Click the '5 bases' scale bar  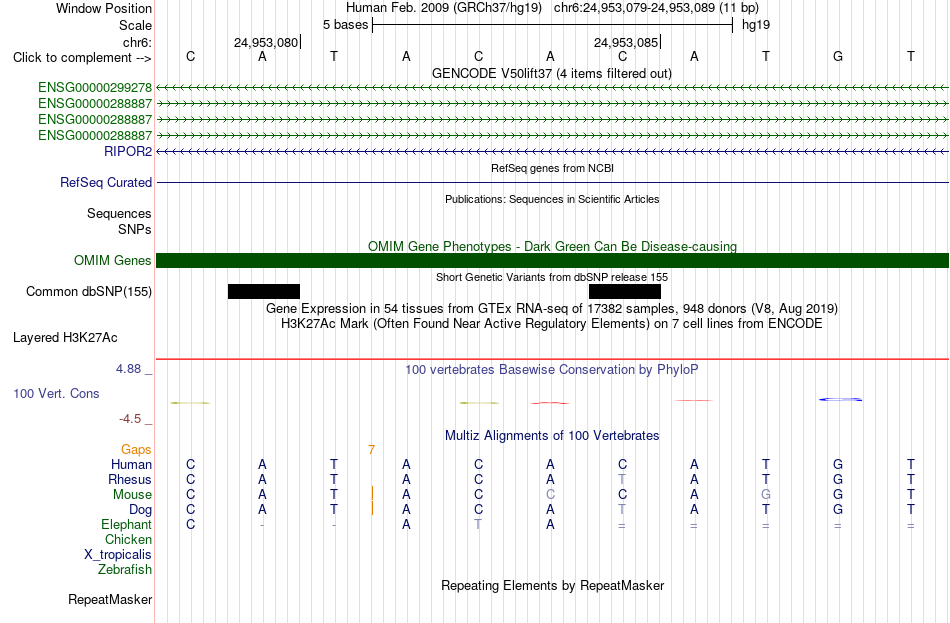point(552,25)
